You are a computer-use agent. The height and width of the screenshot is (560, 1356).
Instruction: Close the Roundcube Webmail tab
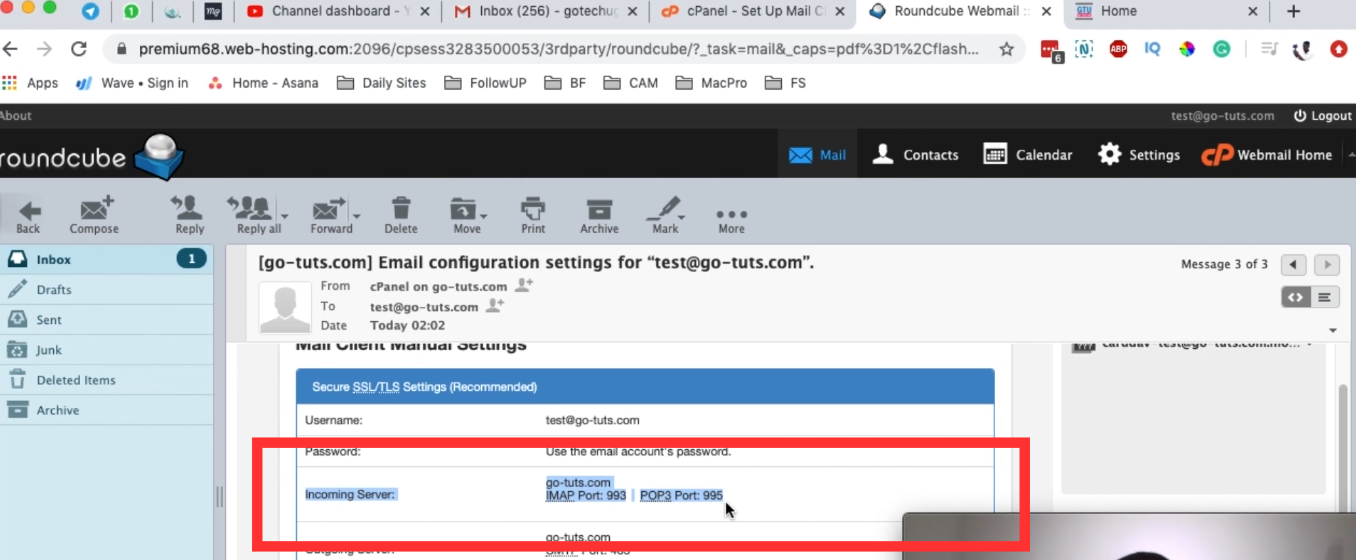click(1044, 11)
